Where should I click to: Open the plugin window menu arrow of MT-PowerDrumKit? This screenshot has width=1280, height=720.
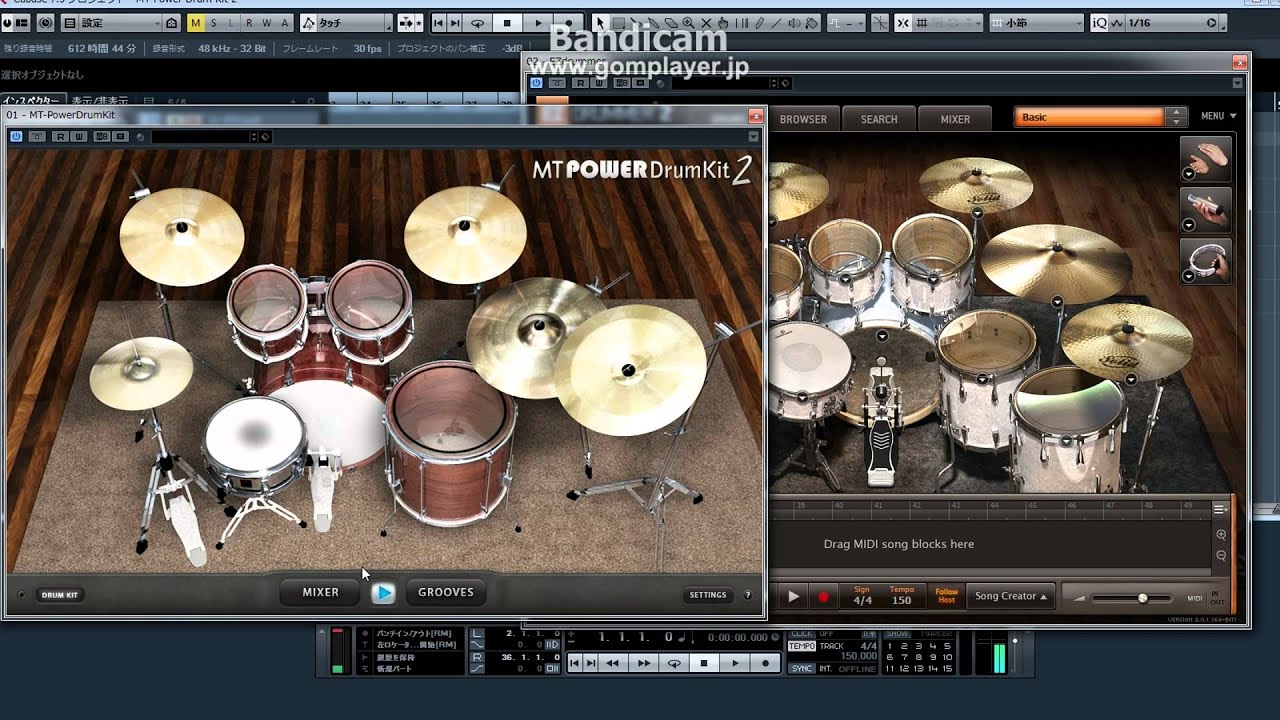tap(753, 136)
